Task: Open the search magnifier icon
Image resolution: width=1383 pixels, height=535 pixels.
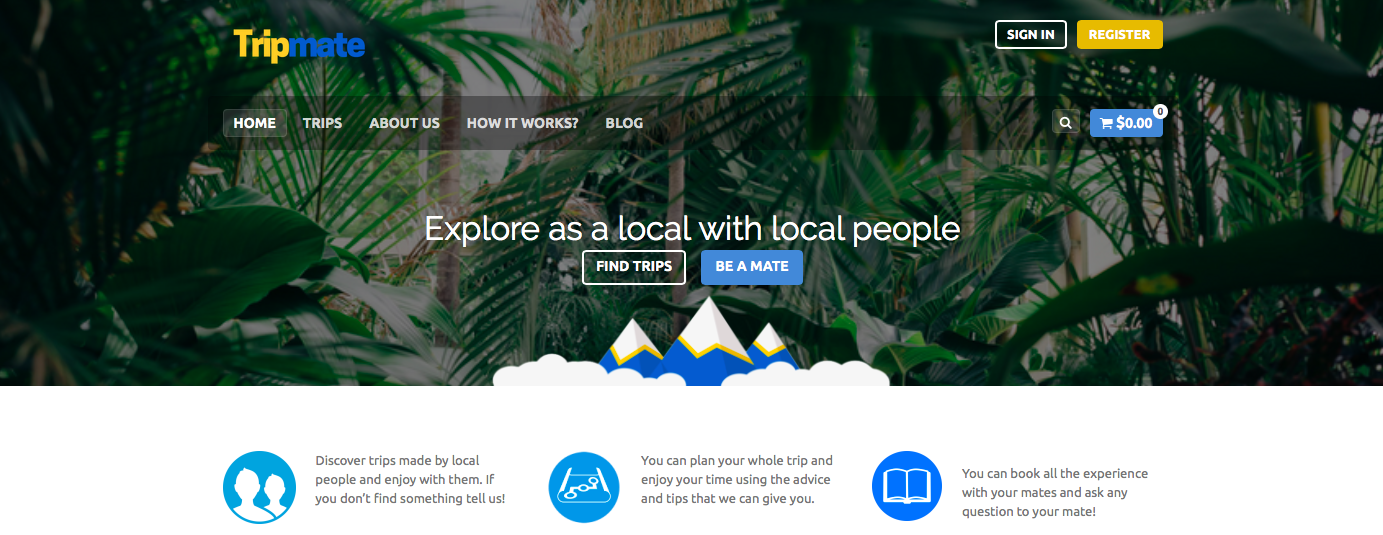Action: [1066, 123]
